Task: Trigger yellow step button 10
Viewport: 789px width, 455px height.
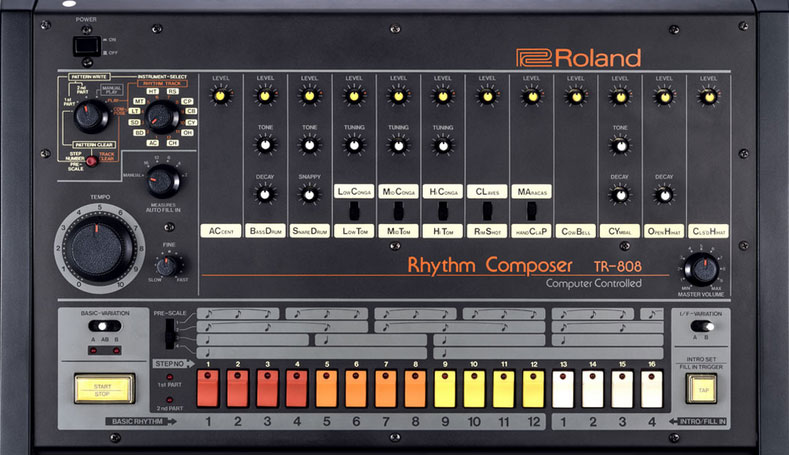Action: (x=475, y=389)
